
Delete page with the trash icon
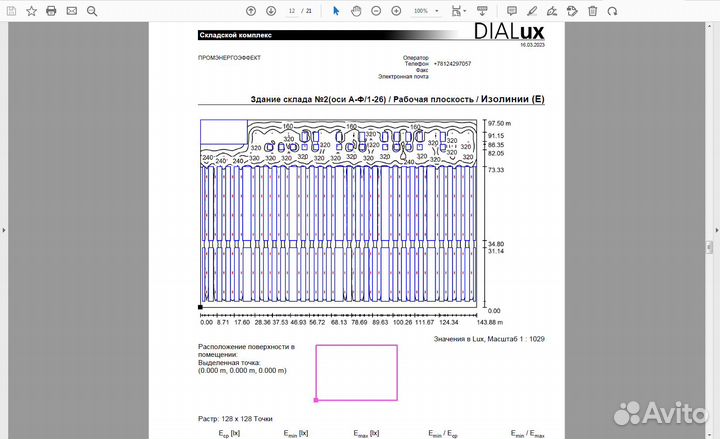click(x=592, y=11)
